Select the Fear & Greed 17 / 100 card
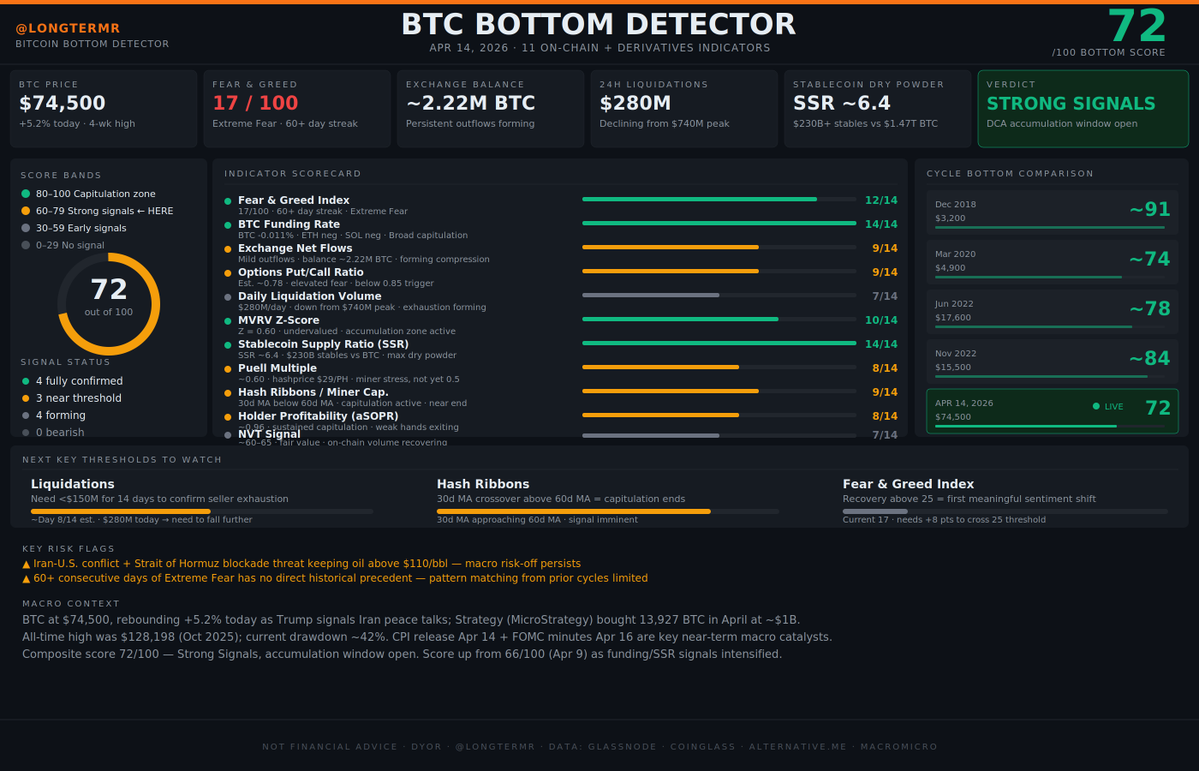 [297, 109]
